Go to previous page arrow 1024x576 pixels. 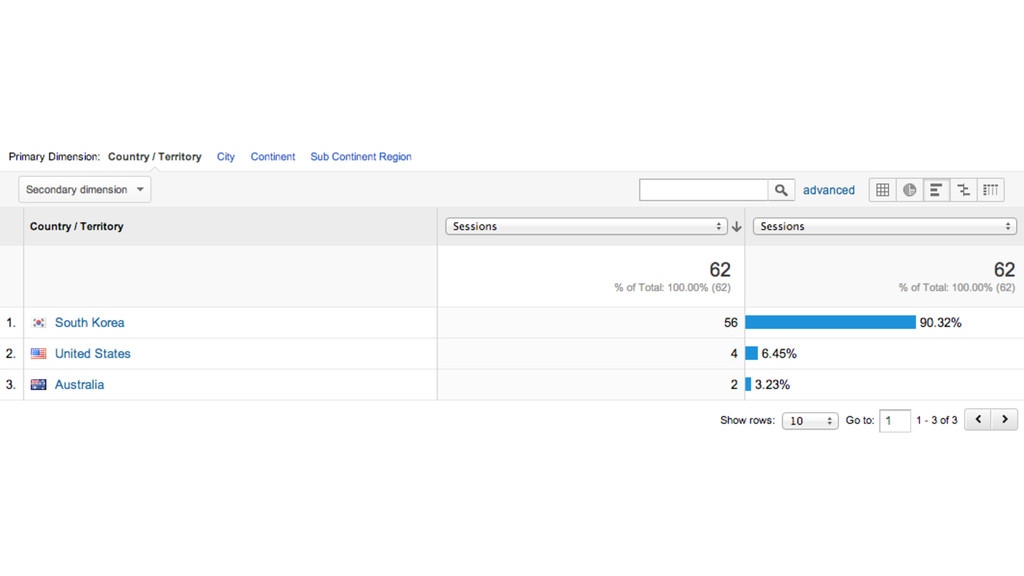coord(978,419)
